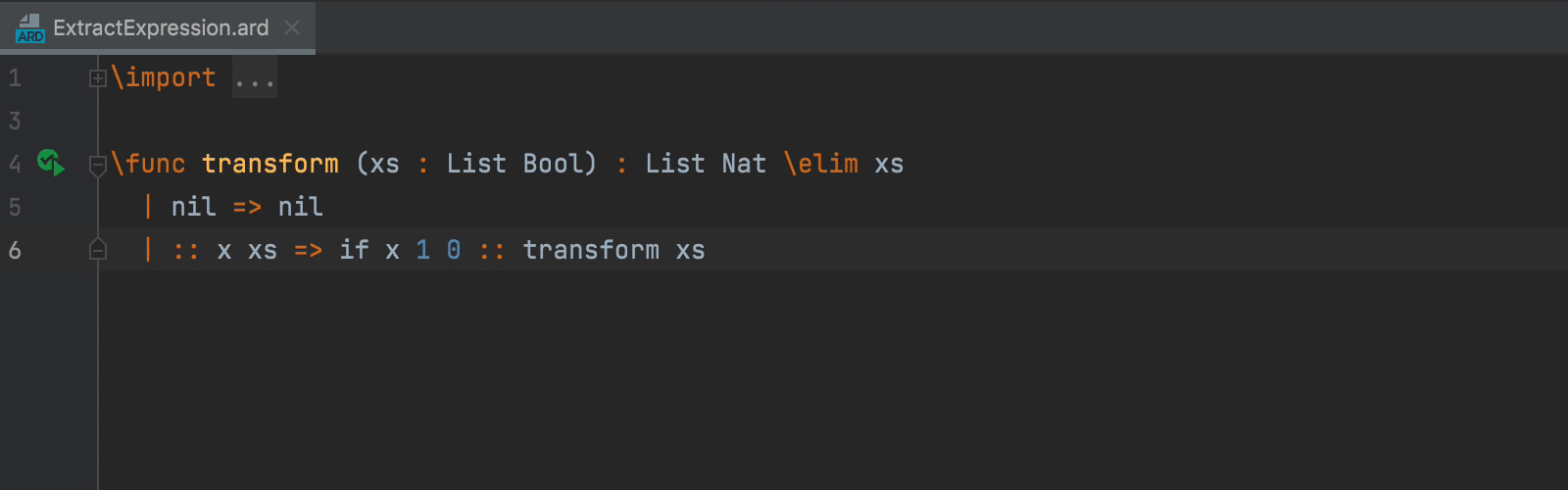Click the nil pattern on line 5
Viewport: 1568px width, 490px height.
click(x=193, y=207)
